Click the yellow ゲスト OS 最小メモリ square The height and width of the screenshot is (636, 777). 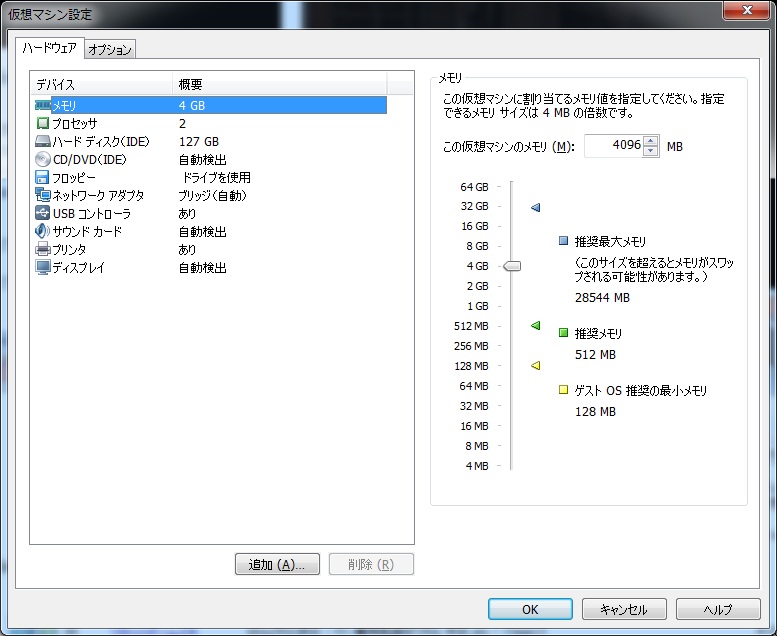pos(563,390)
